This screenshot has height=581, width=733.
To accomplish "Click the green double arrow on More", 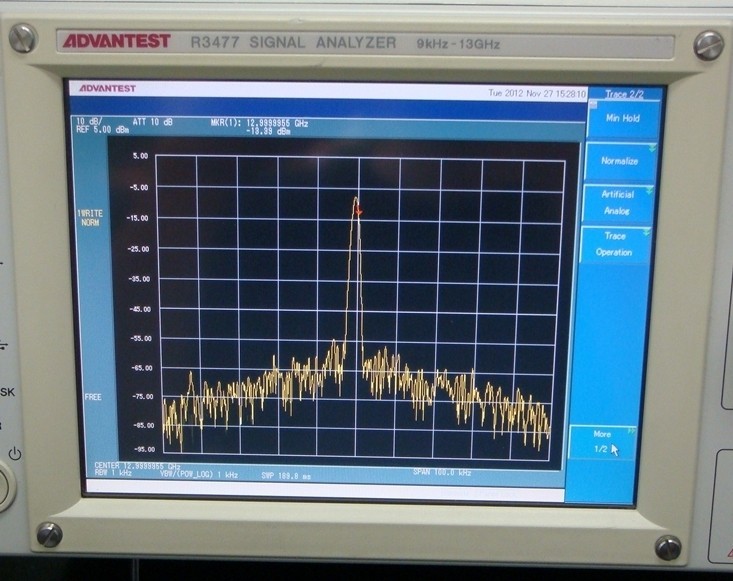I will [631, 430].
